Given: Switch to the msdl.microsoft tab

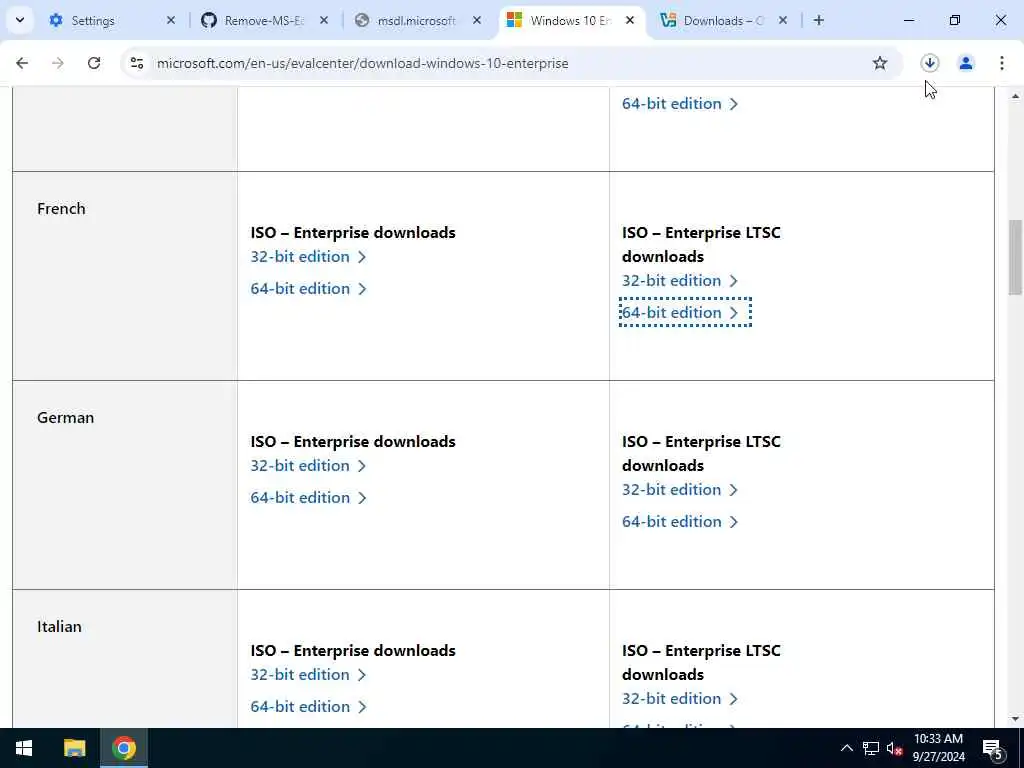Looking at the screenshot, I should point(418,20).
